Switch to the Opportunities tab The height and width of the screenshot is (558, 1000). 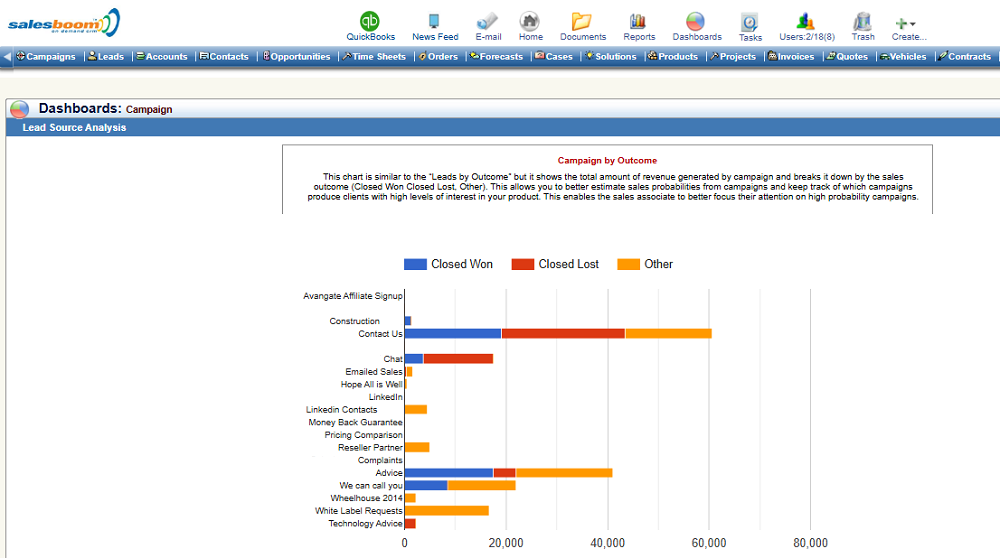point(297,57)
